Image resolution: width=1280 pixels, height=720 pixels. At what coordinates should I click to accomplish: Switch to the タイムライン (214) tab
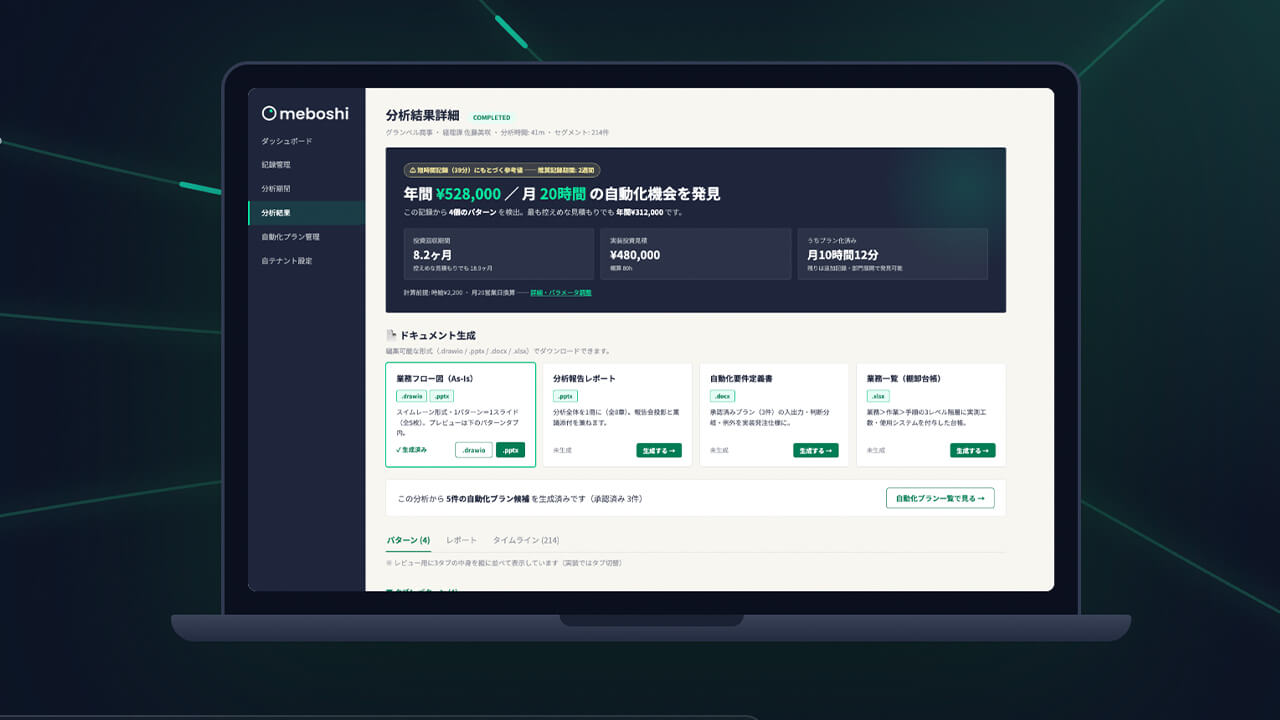click(526, 541)
